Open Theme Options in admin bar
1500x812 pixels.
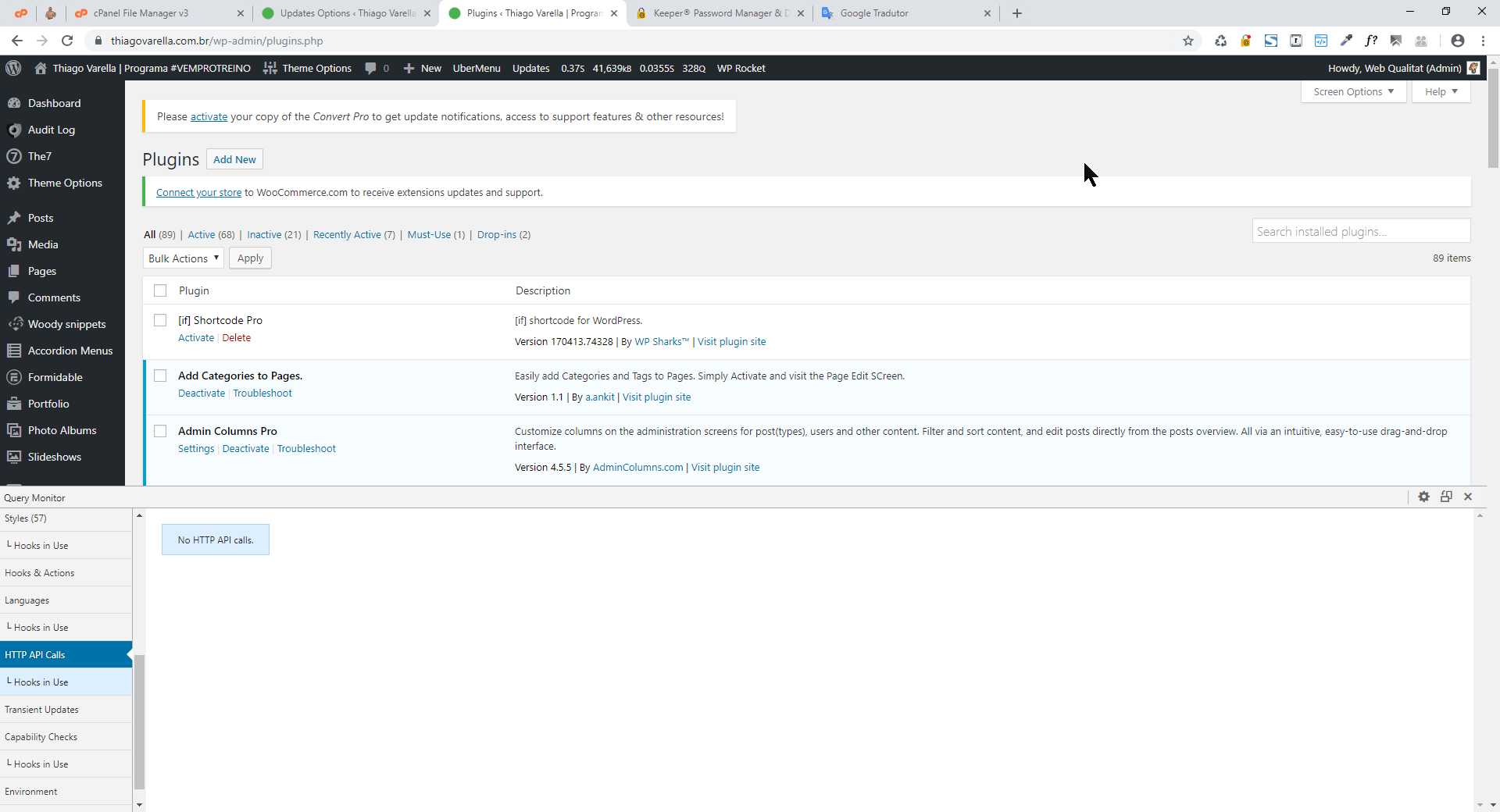tap(308, 68)
